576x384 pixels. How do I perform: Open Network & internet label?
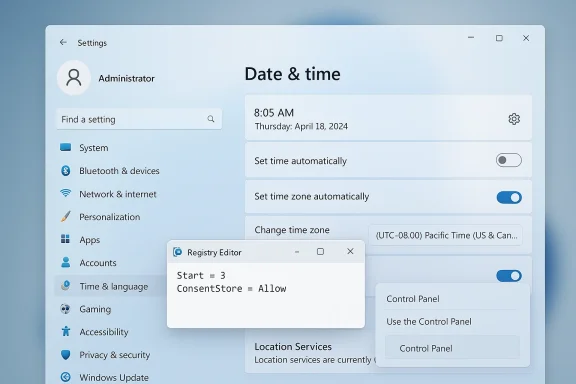click(x=118, y=194)
